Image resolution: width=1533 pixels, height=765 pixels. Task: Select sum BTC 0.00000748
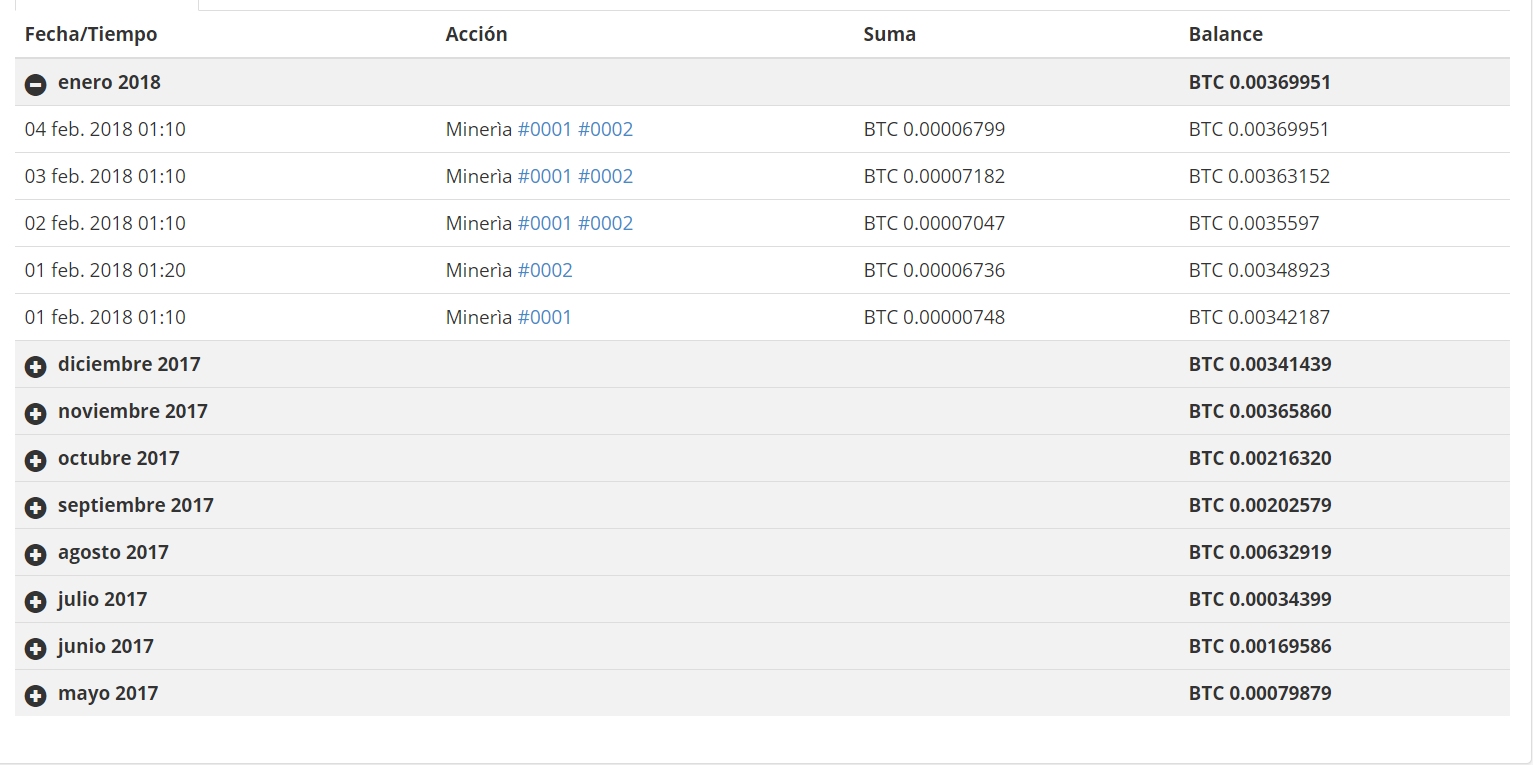tap(934, 317)
